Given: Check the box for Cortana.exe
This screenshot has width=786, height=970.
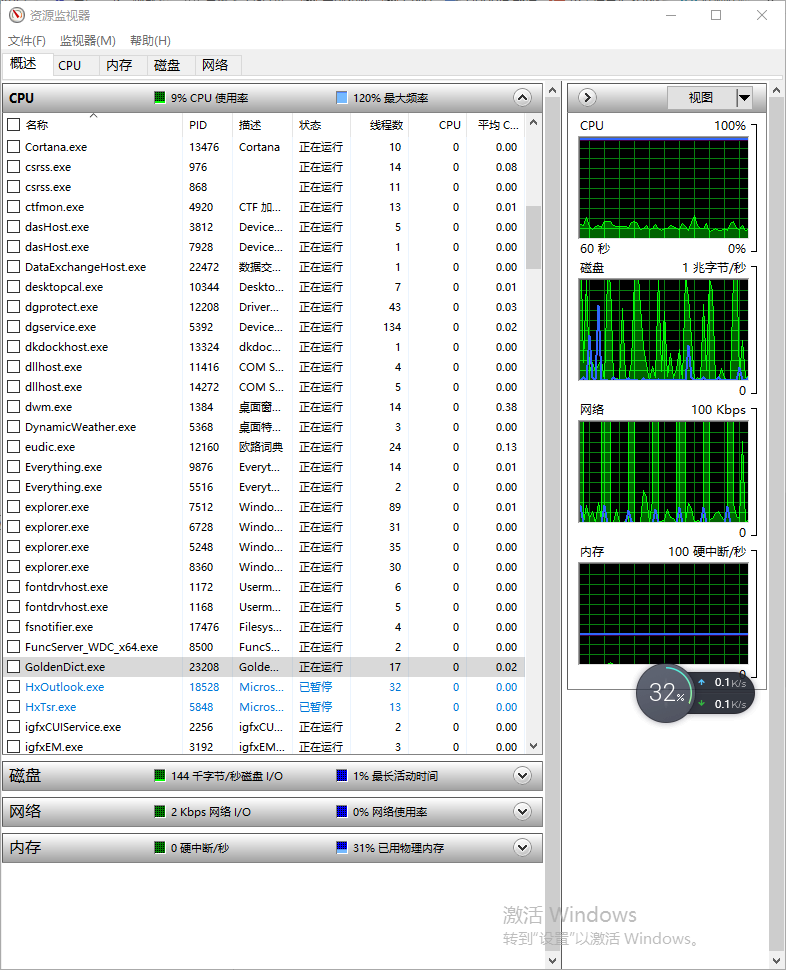Looking at the screenshot, I should pos(13,147).
